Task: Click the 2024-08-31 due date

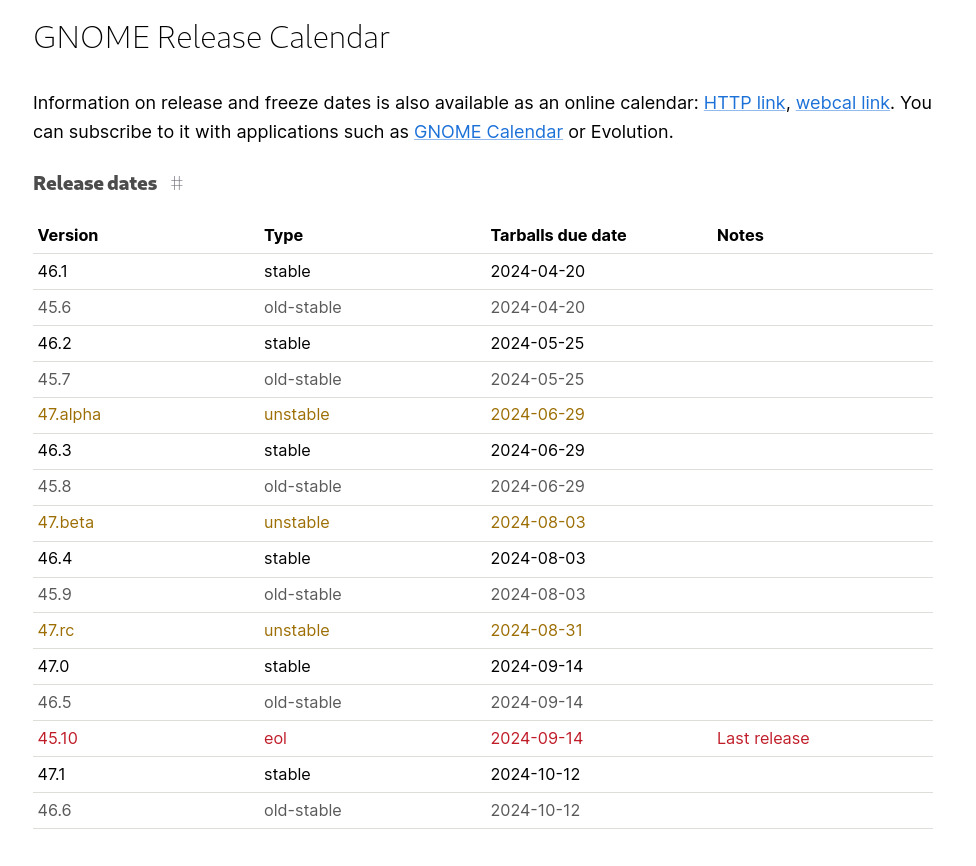Action: pos(537,631)
